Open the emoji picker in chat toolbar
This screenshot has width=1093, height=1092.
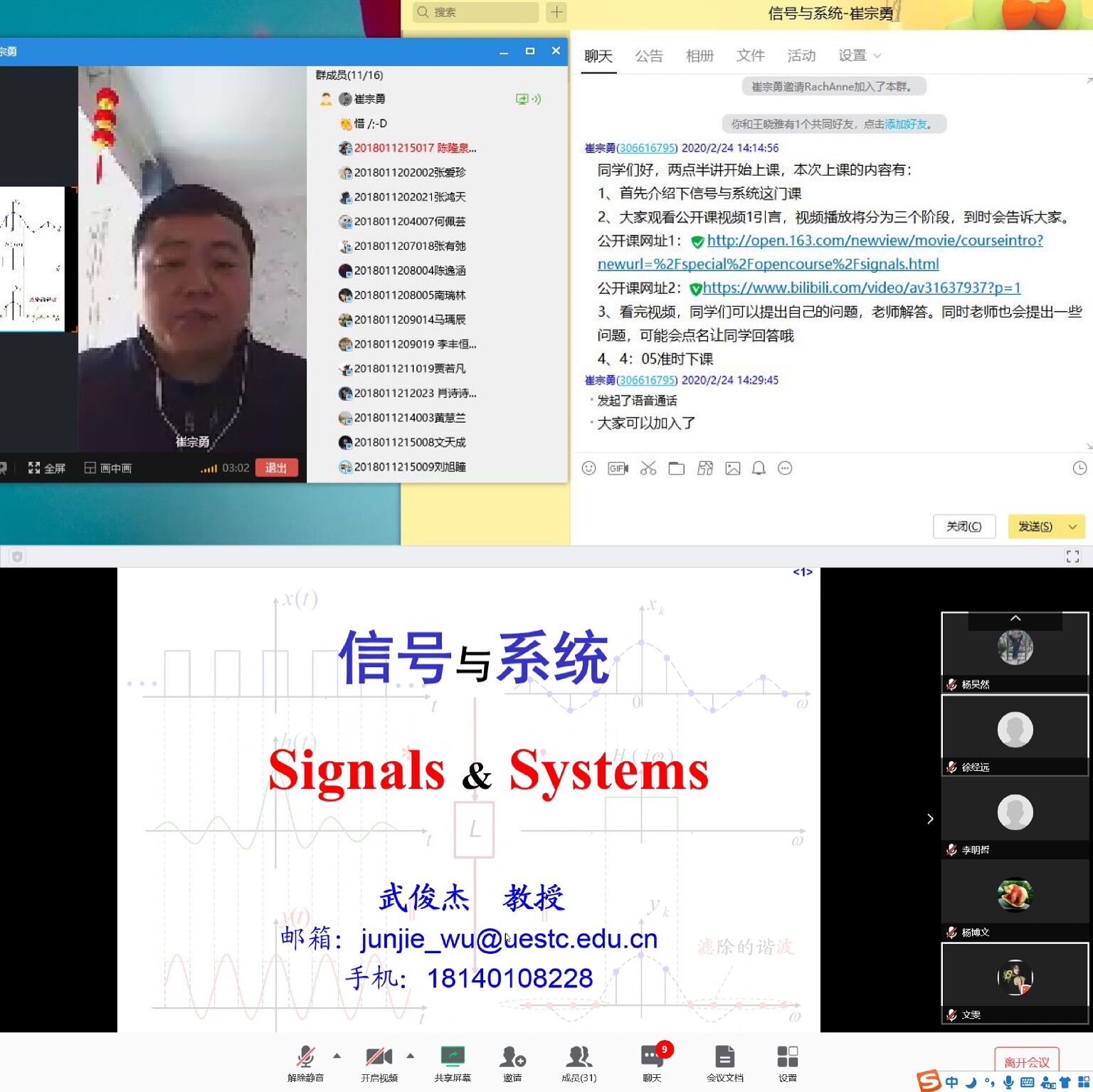588,468
